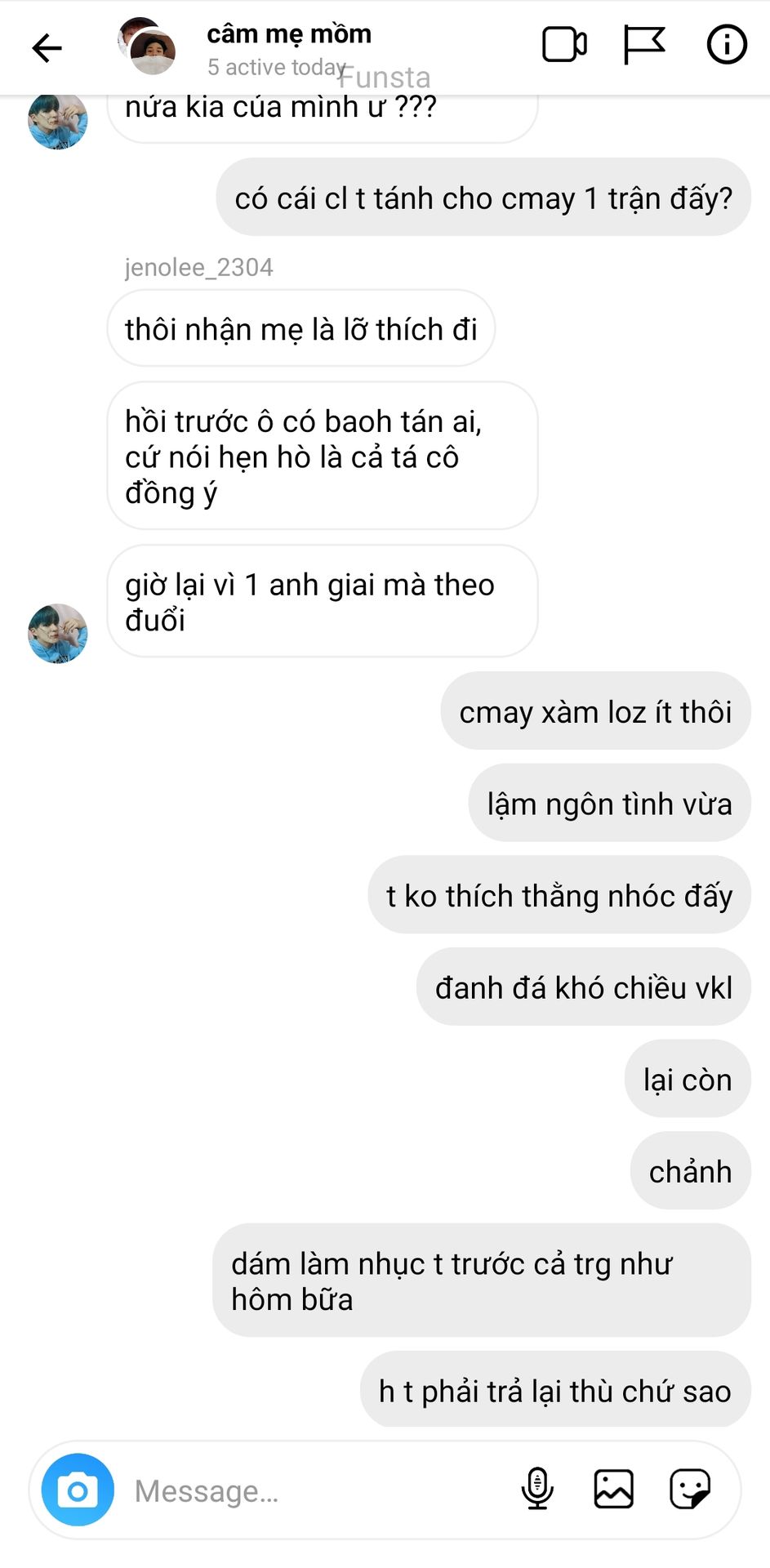Select message thôi nhận mẹ là lỡ thích đi
This screenshot has height=1568, width=770.
point(301,328)
